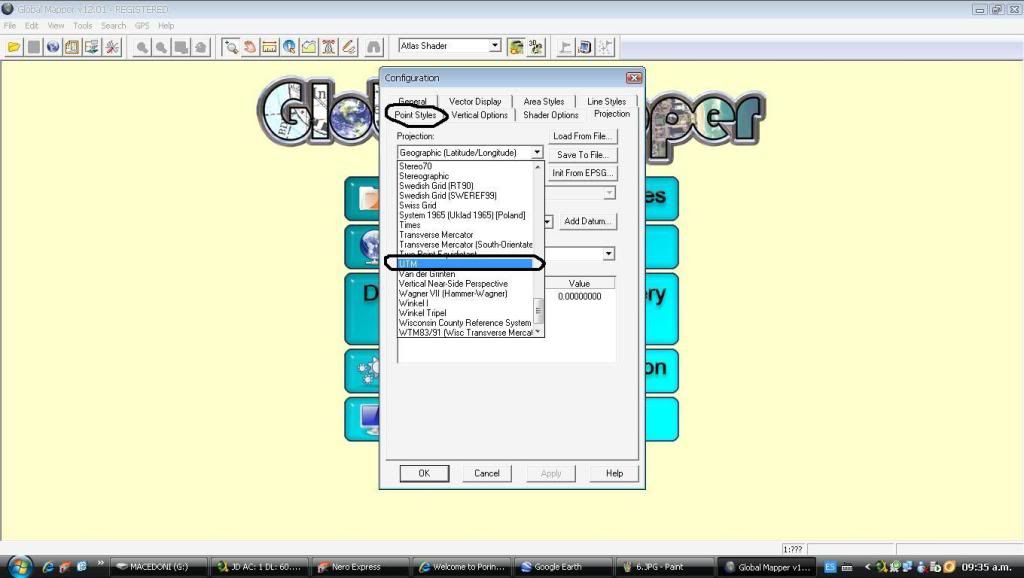This screenshot has height=578, width=1024.
Task: Open the grayed dropdown below Init From EPSG
Action: click(609, 193)
